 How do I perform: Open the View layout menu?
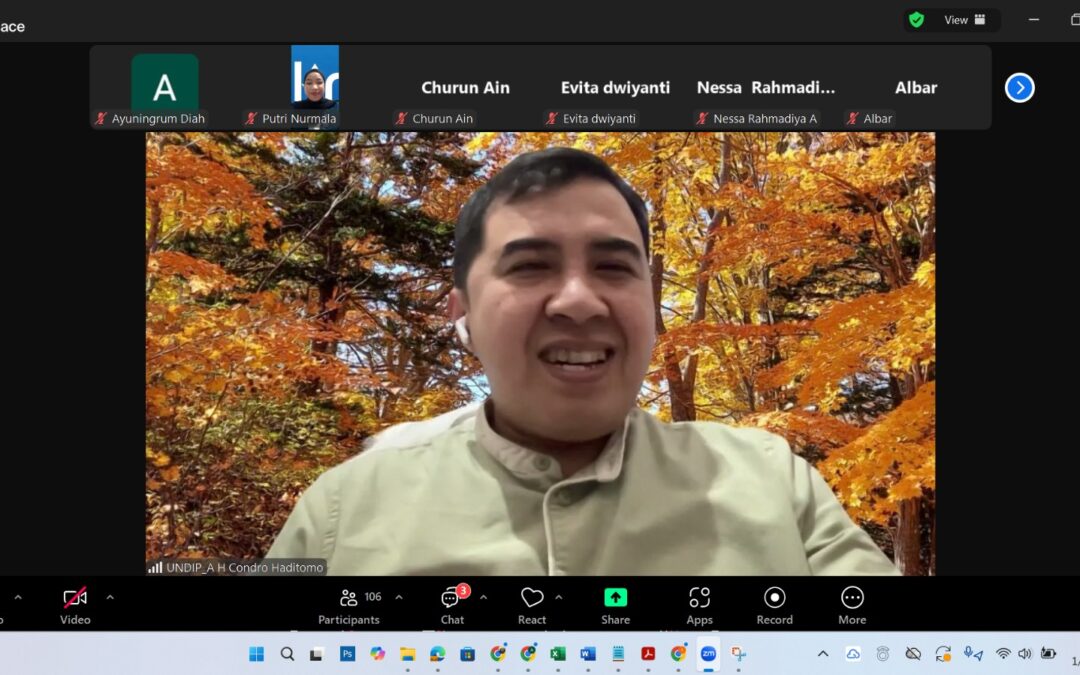click(965, 20)
